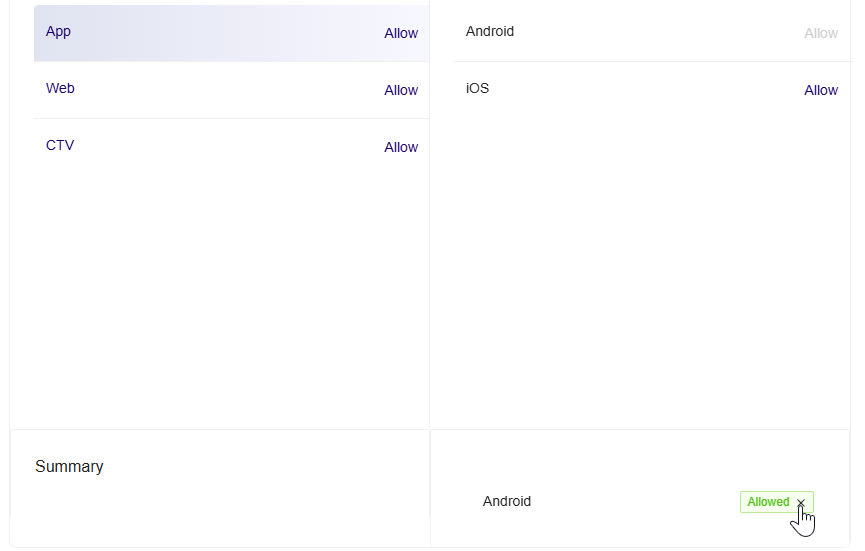Click the Summary heading
Viewport: 865px width, 551px height.
coord(69,467)
